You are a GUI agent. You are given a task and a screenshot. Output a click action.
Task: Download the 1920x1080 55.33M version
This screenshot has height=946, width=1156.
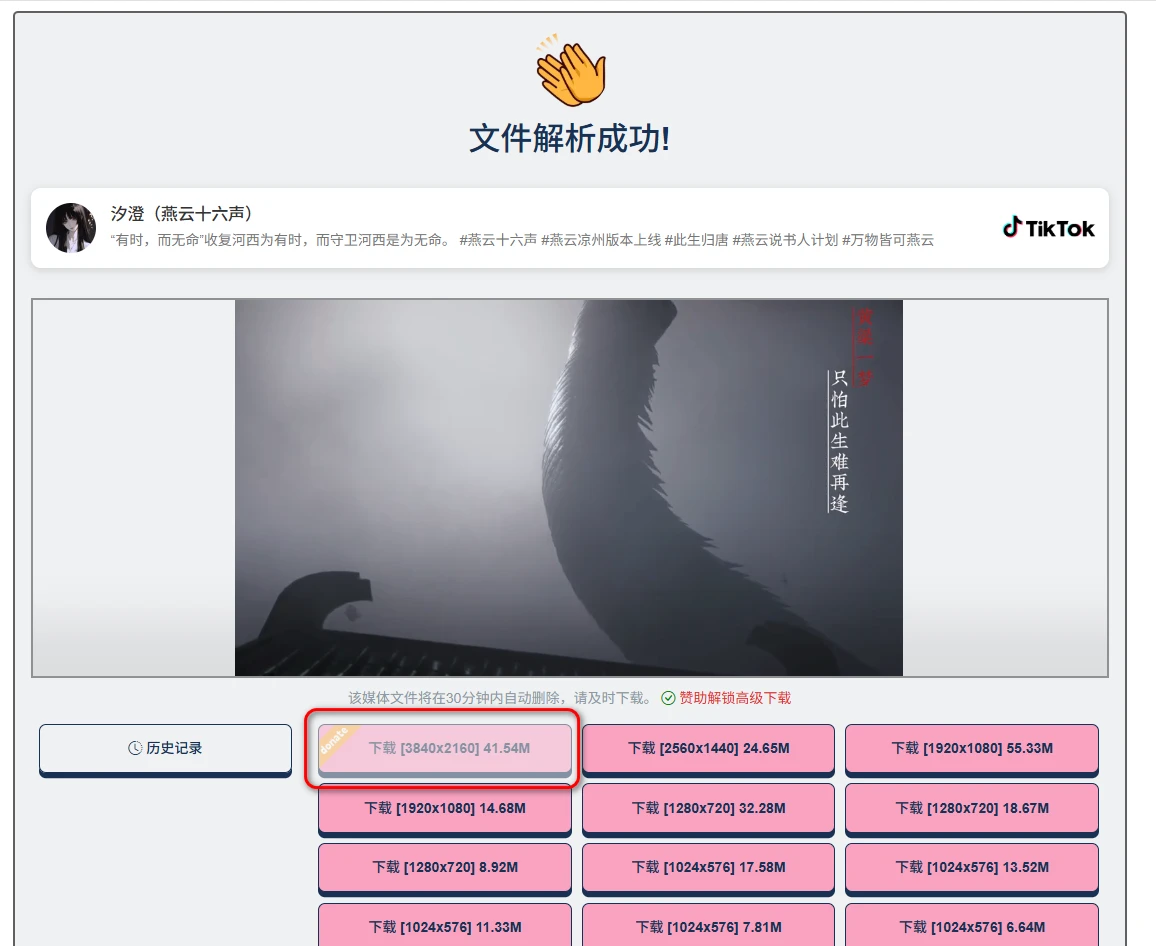pos(971,748)
